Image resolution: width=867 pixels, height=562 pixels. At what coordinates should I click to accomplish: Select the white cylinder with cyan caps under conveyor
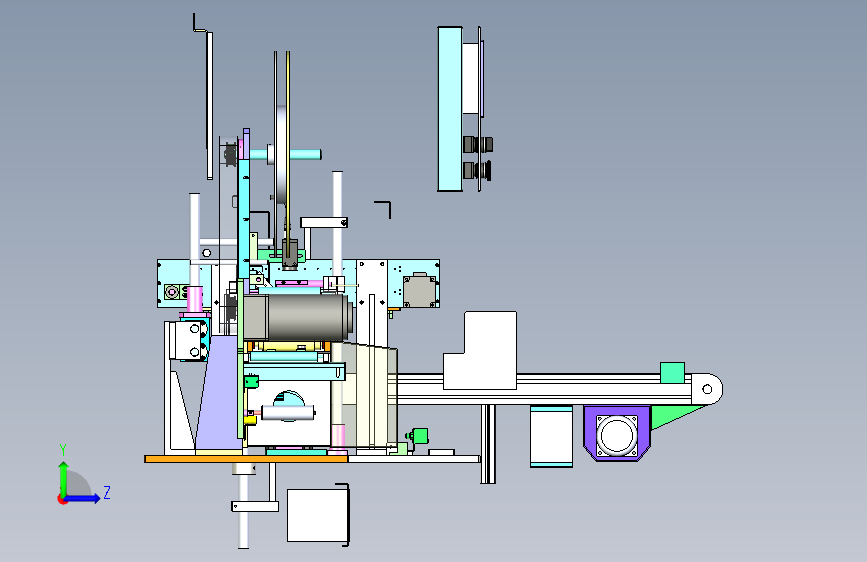coord(551,436)
